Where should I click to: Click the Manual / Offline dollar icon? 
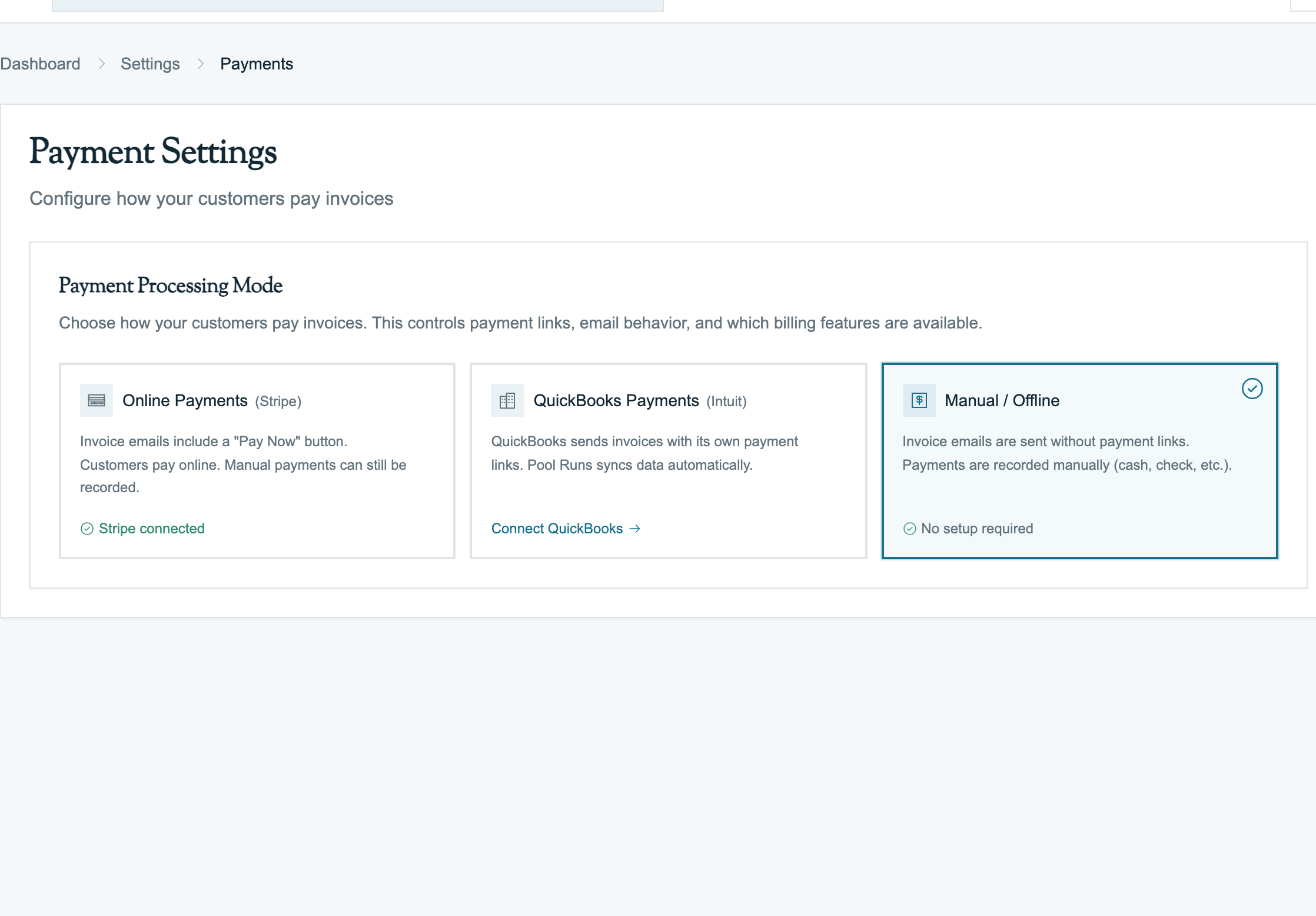click(919, 401)
